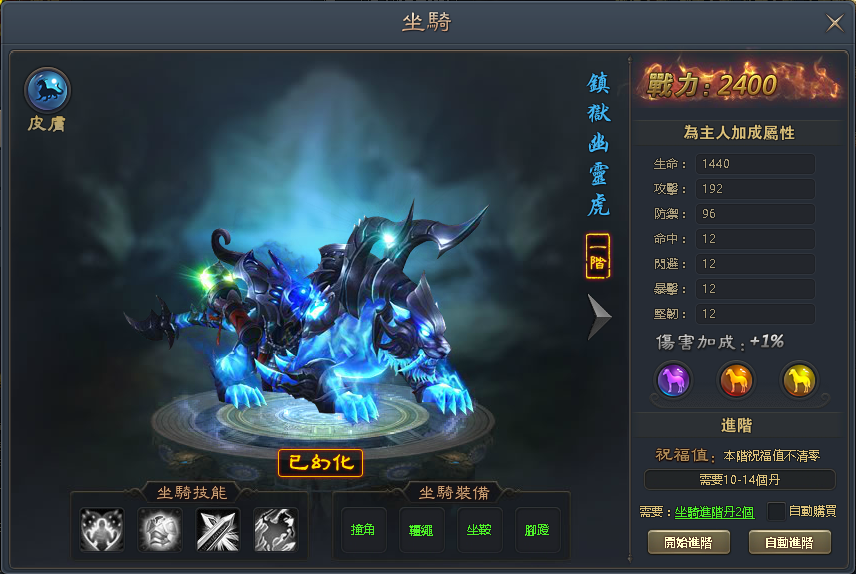
Task: Select the crossed swords mount skill icon
Action: [x=218, y=529]
